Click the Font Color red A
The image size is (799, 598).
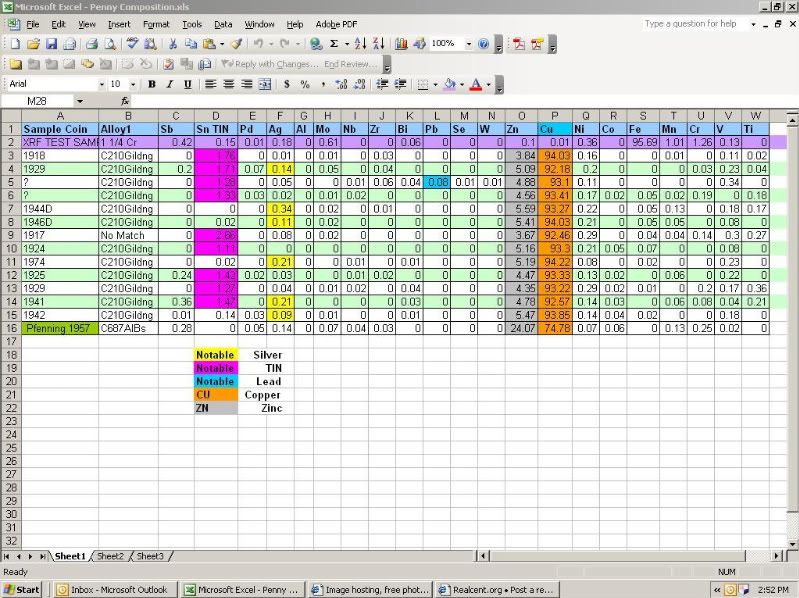click(x=475, y=85)
